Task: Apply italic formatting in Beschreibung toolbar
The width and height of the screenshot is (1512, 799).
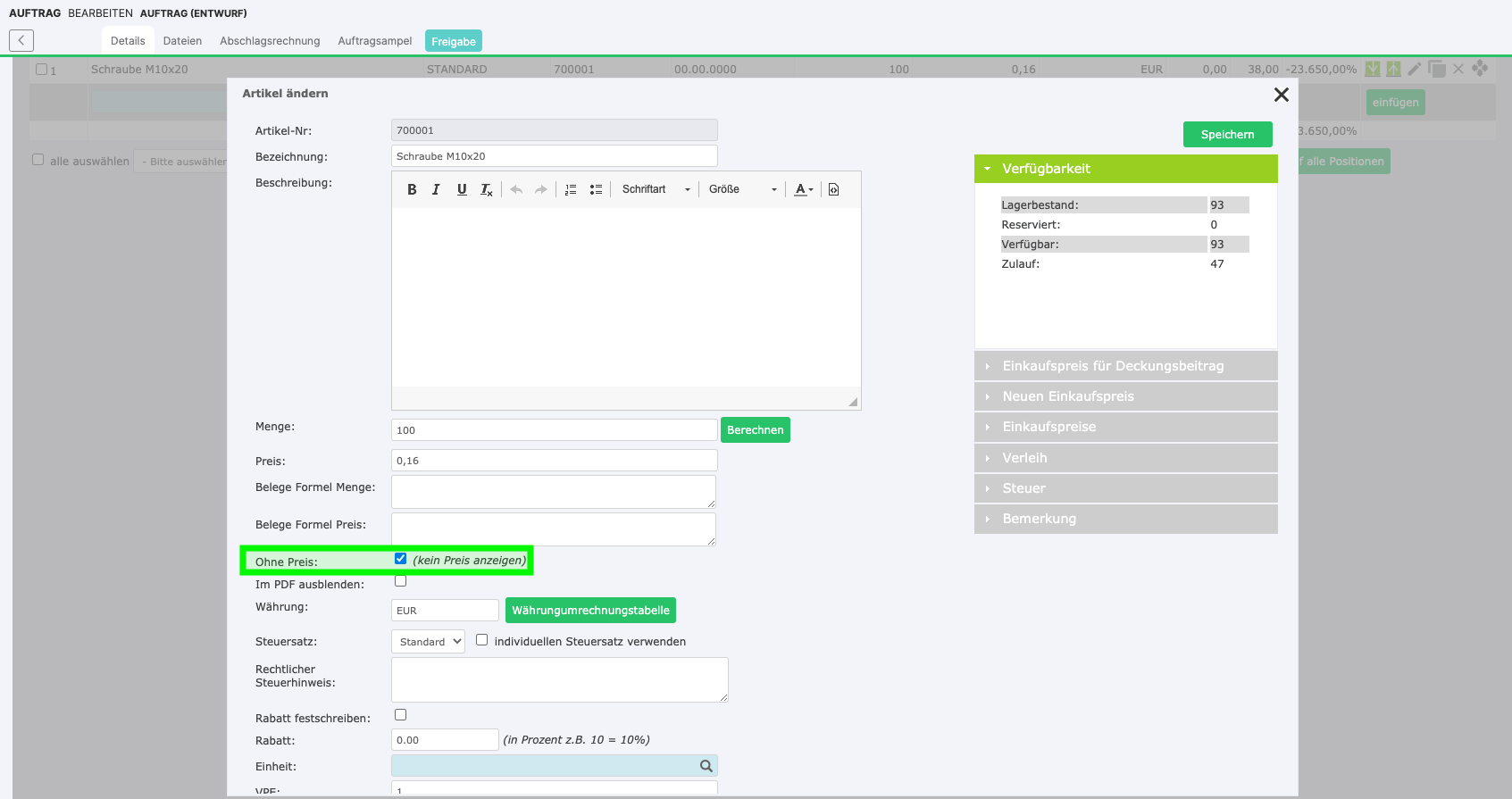Action: (436, 189)
